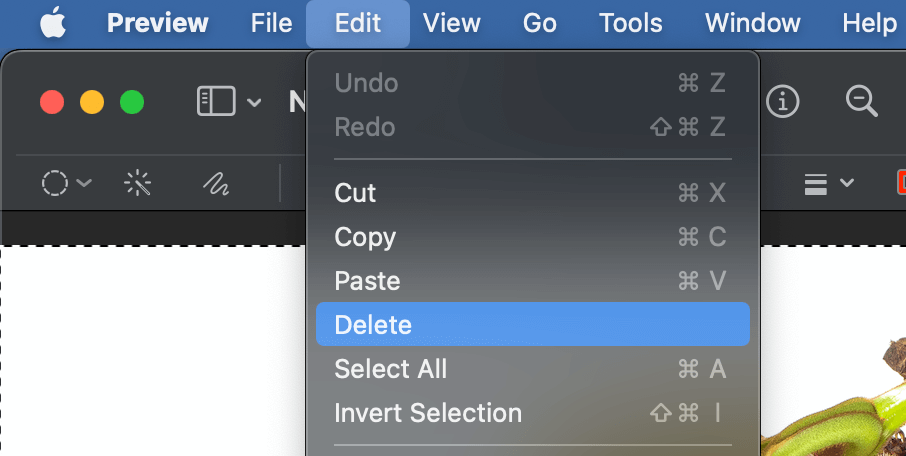Image resolution: width=906 pixels, height=456 pixels.
Task: Open the Apple menu
Action: tap(53, 24)
